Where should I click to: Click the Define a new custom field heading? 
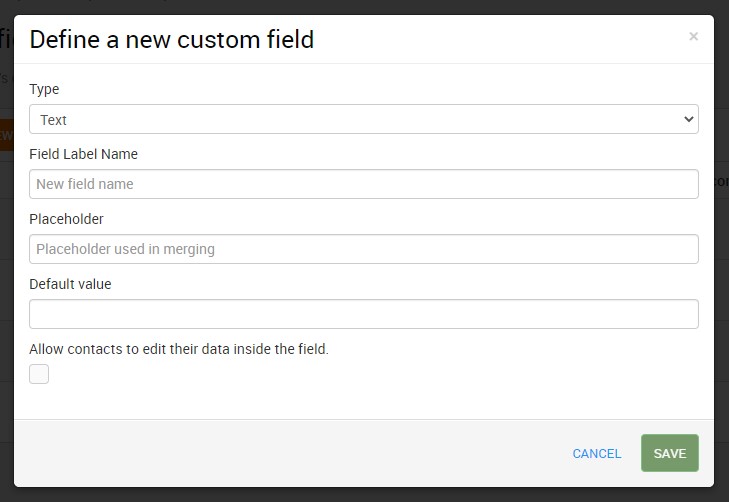172,40
